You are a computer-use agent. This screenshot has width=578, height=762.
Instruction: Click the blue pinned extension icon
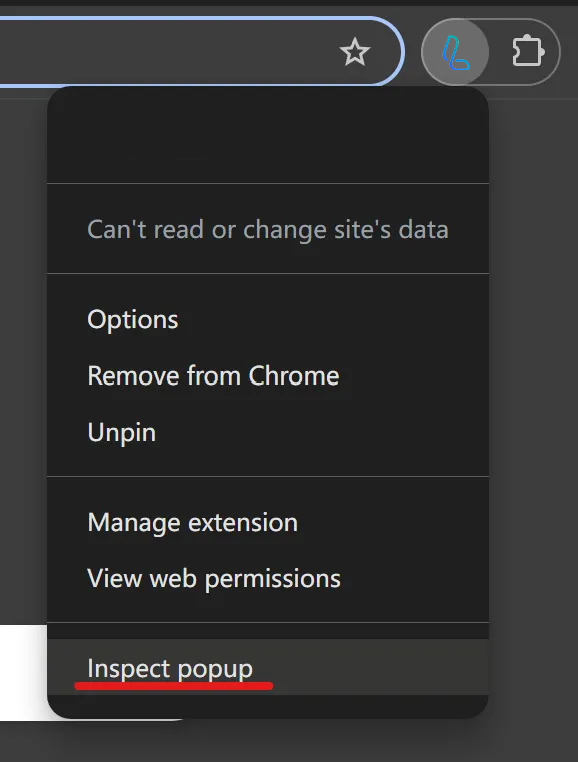click(x=455, y=52)
